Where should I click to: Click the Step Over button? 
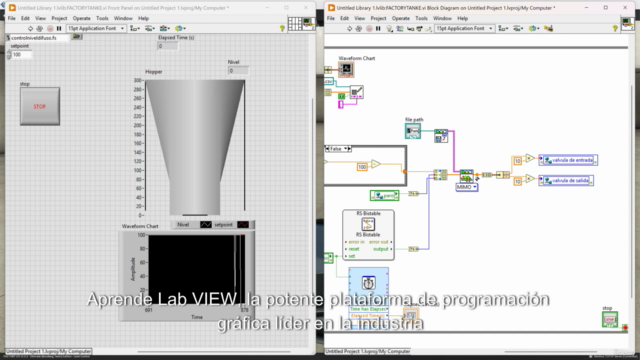tap(419, 29)
